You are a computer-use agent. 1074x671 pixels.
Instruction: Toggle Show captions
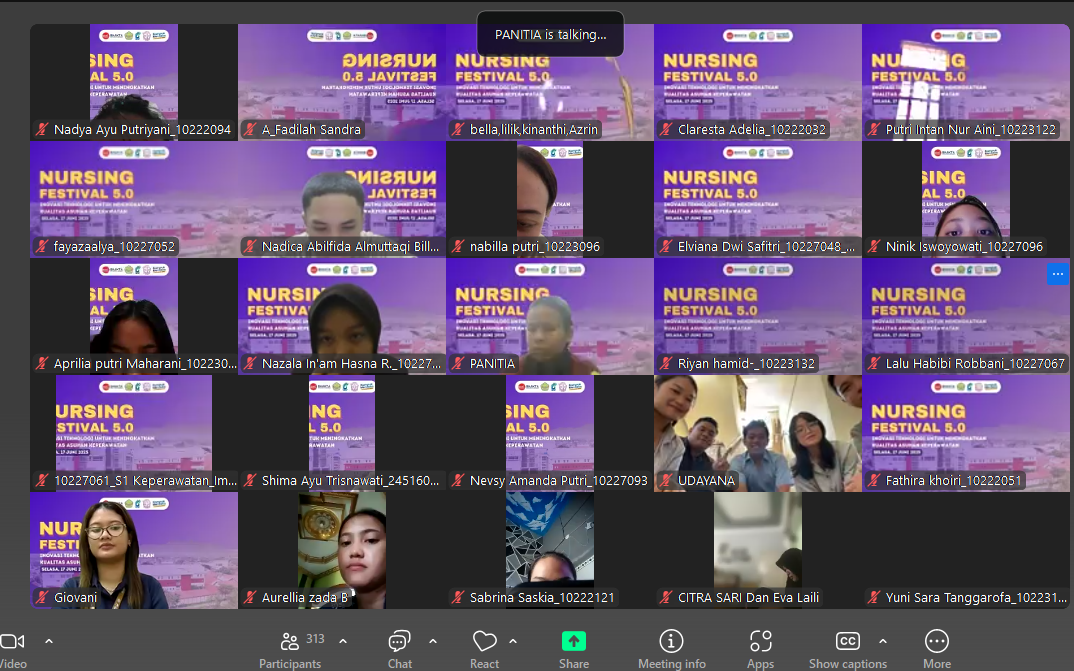coord(847,648)
